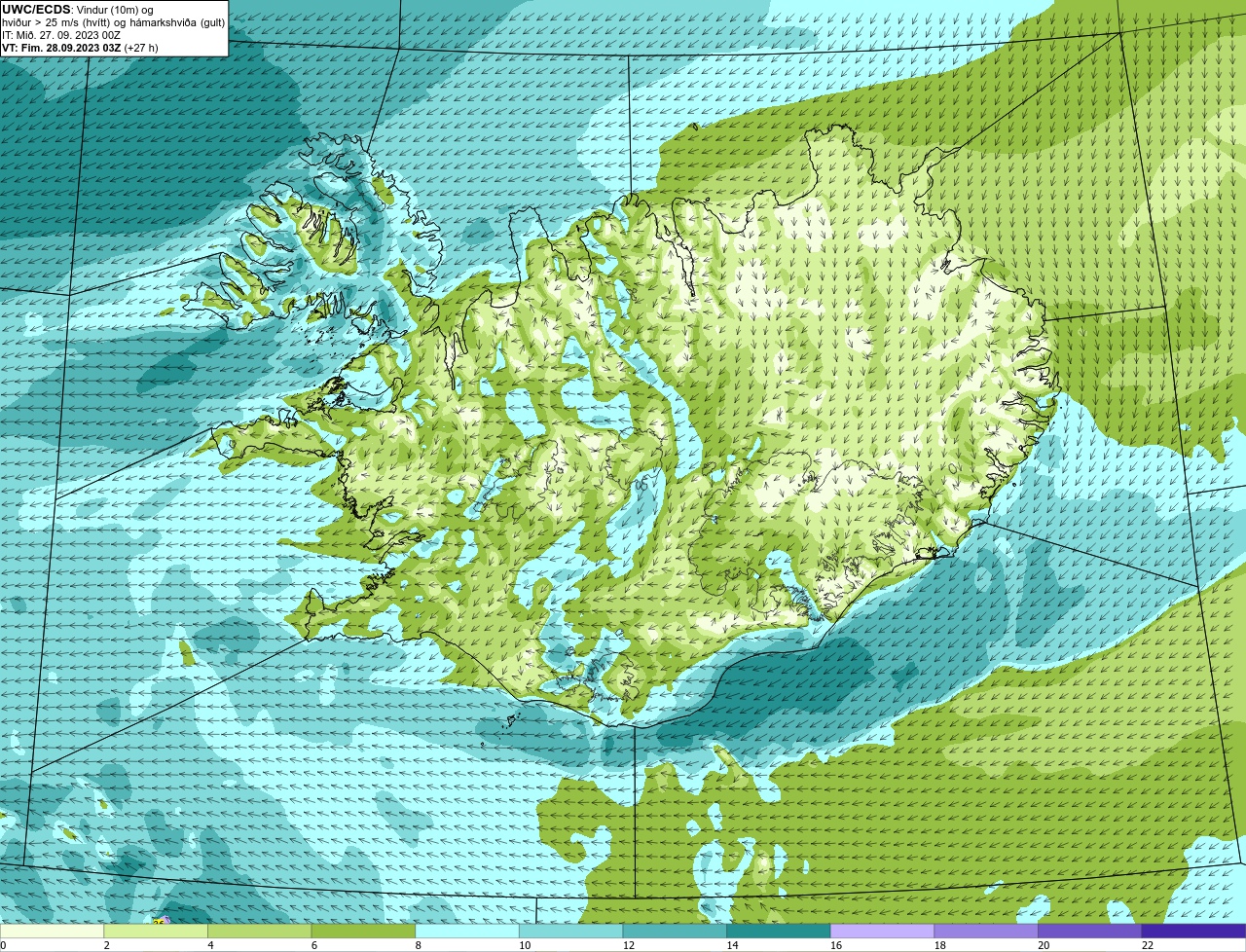
Task: Click the "4" label on the wind scale
Action: (210, 944)
